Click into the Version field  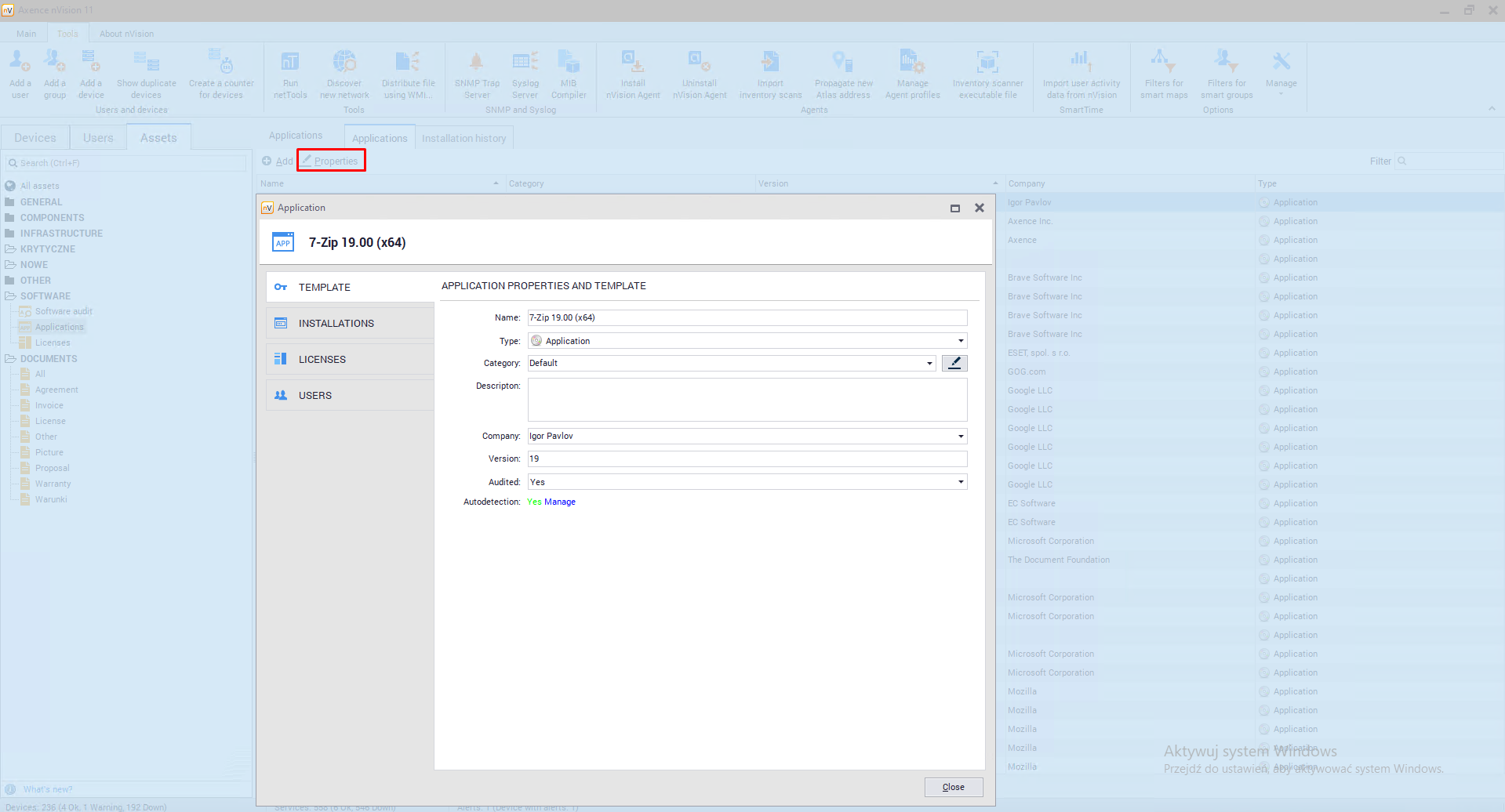745,459
